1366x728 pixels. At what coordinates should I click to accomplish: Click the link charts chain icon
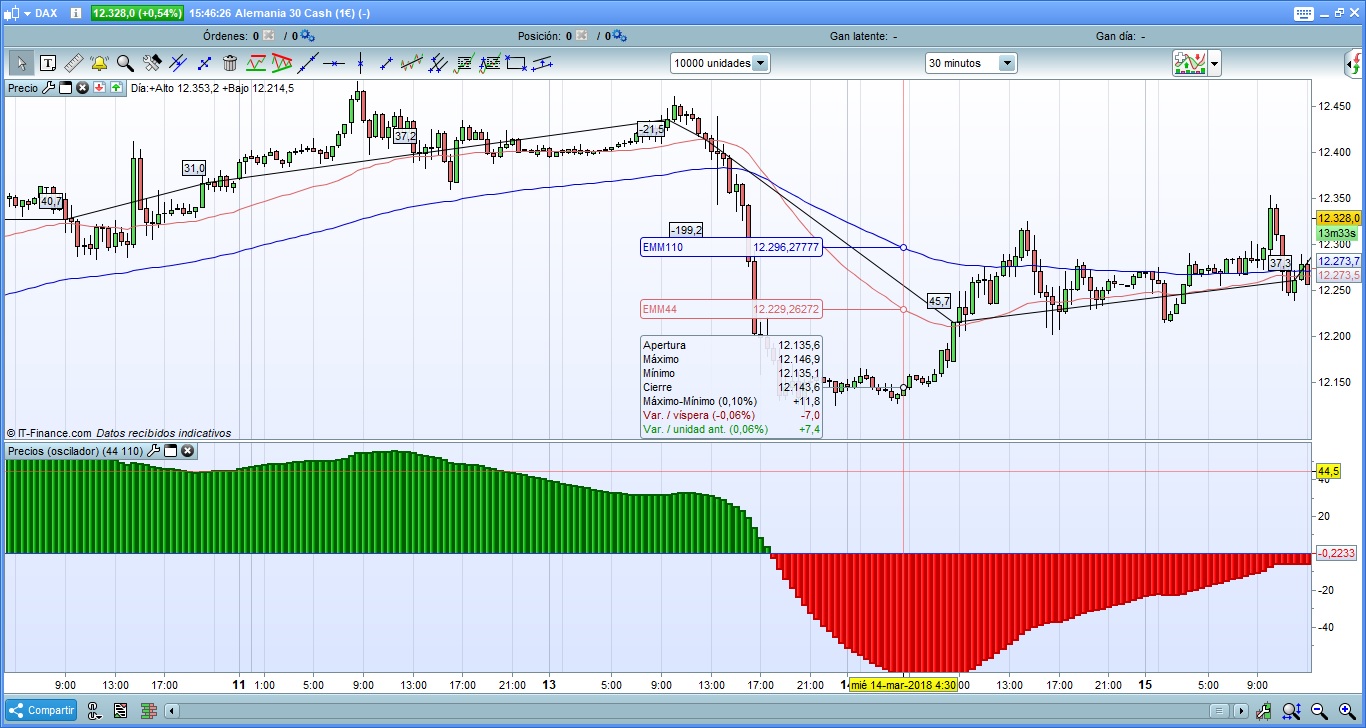(x=94, y=711)
